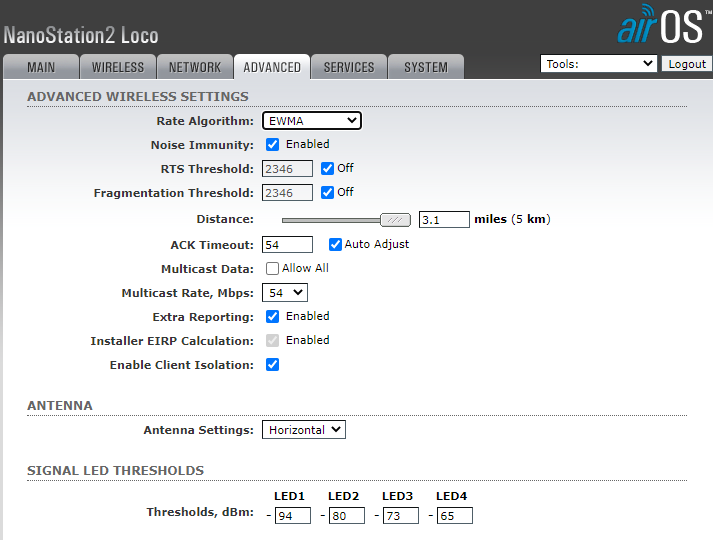713x540 pixels.
Task: Switch to the SYSTEM tab
Action: 426,67
